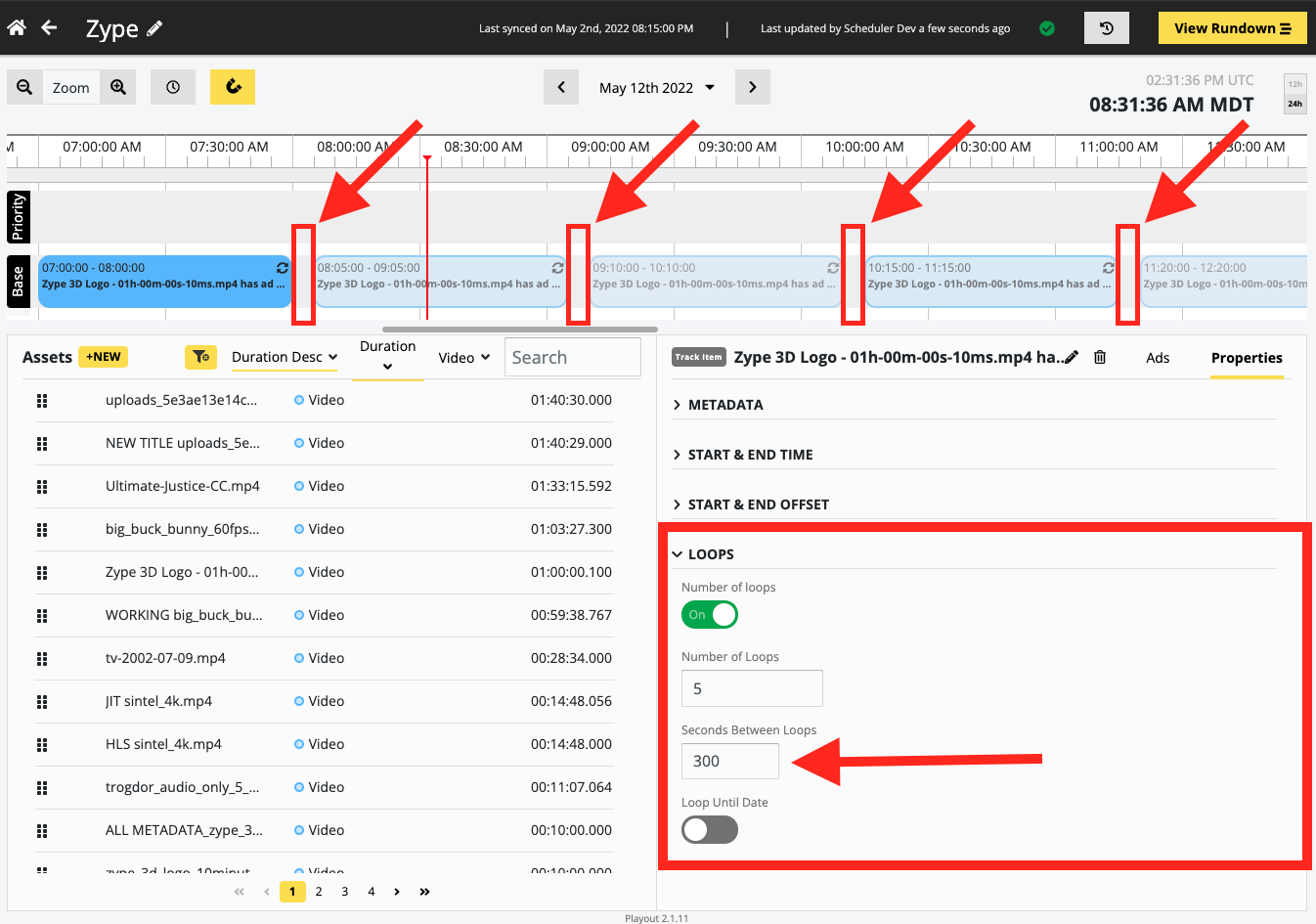Open the date picker May 12th 2022
This screenshot has width=1316, height=924.
click(x=657, y=87)
